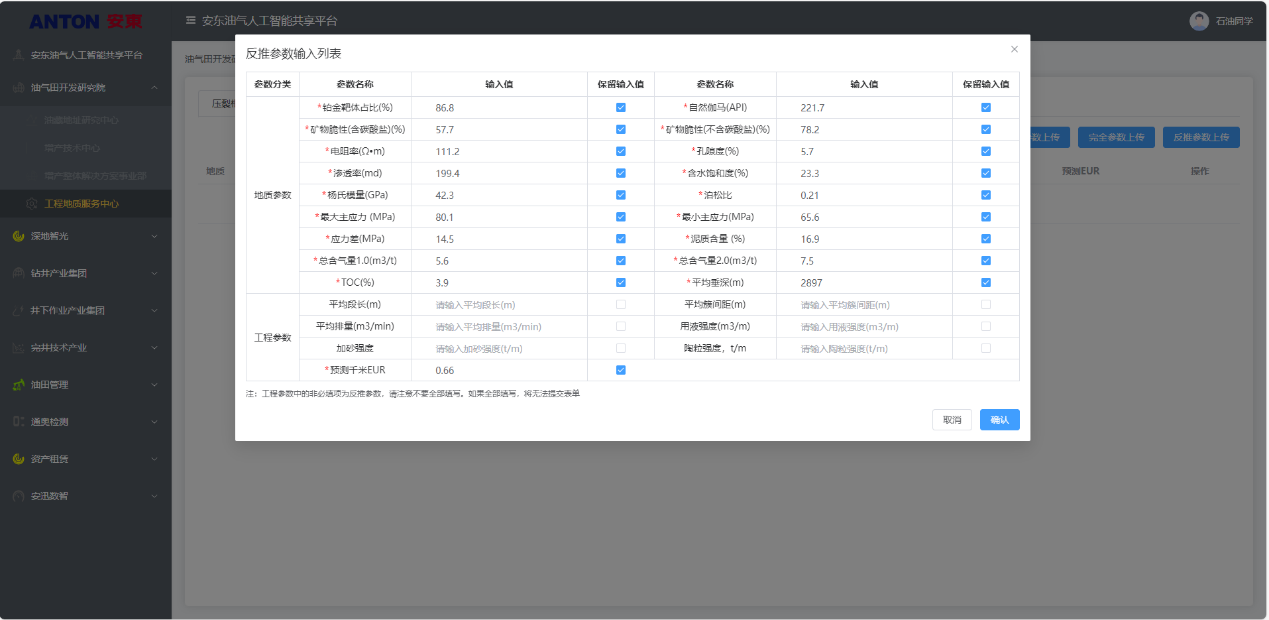The height and width of the screenshot is (620, 1269).
Task: Collapse the 油气田开发研究院 menu chevron
Action: pyautogui.click(x=154, y=88)
